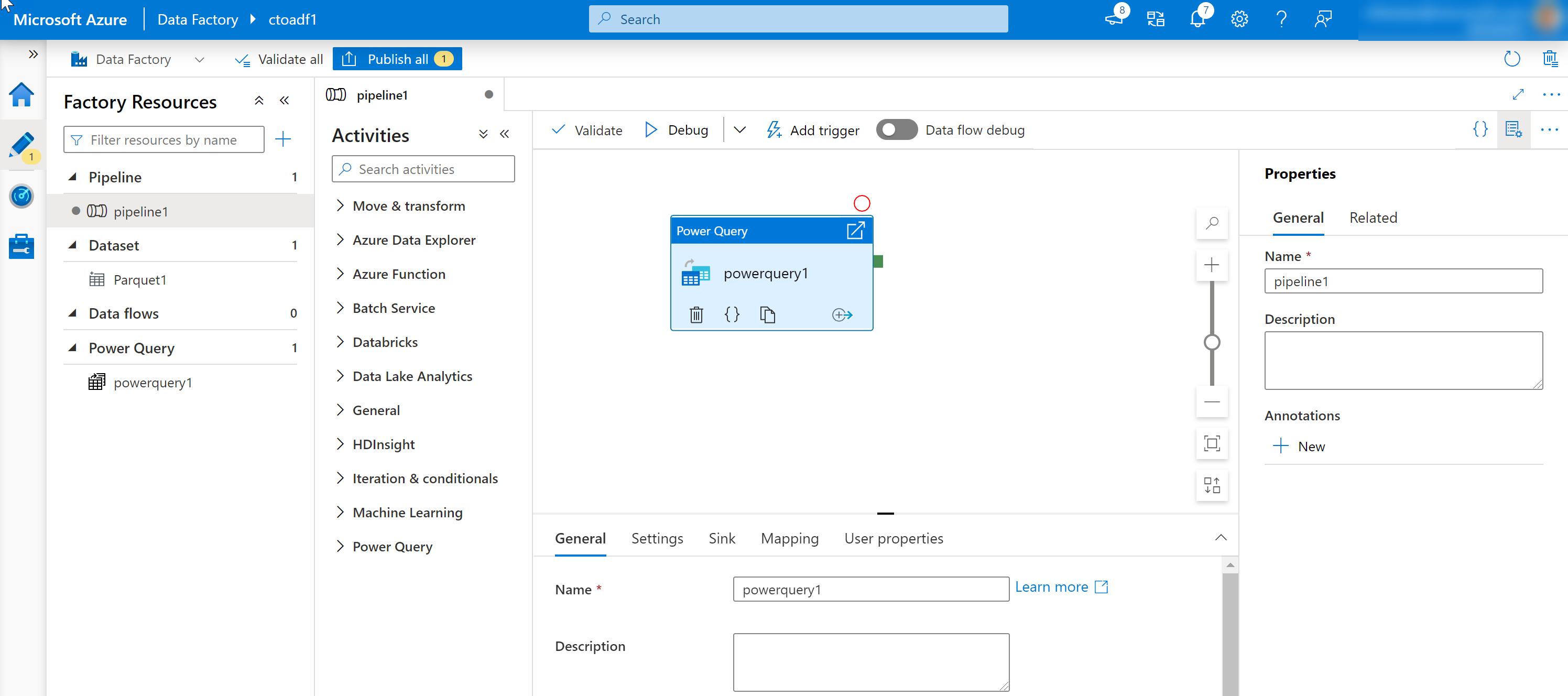
Task: Open the Monitor hub in left sidebar
Action: click(x=22, y=196)
